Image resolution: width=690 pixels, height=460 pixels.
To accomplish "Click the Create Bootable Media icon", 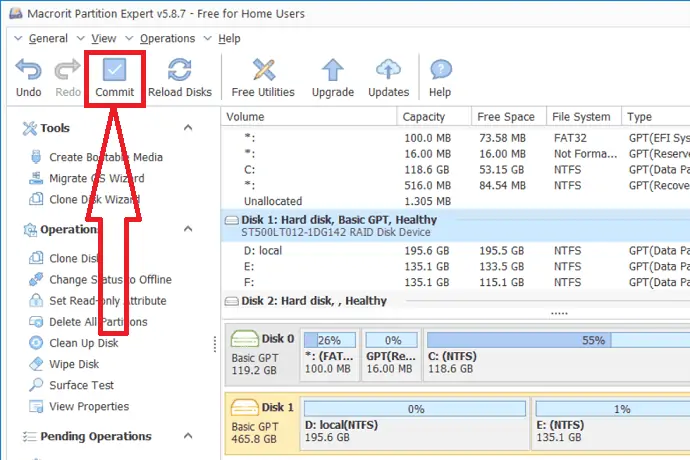I will pos(36,157).
